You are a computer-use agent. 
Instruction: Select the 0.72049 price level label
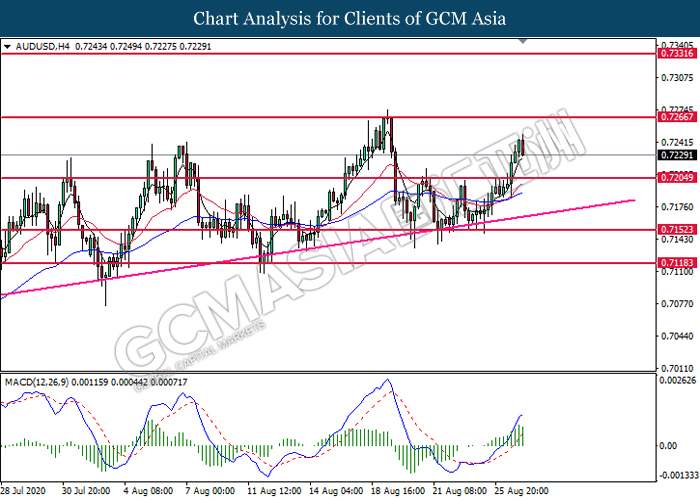(x=677, y=178)
